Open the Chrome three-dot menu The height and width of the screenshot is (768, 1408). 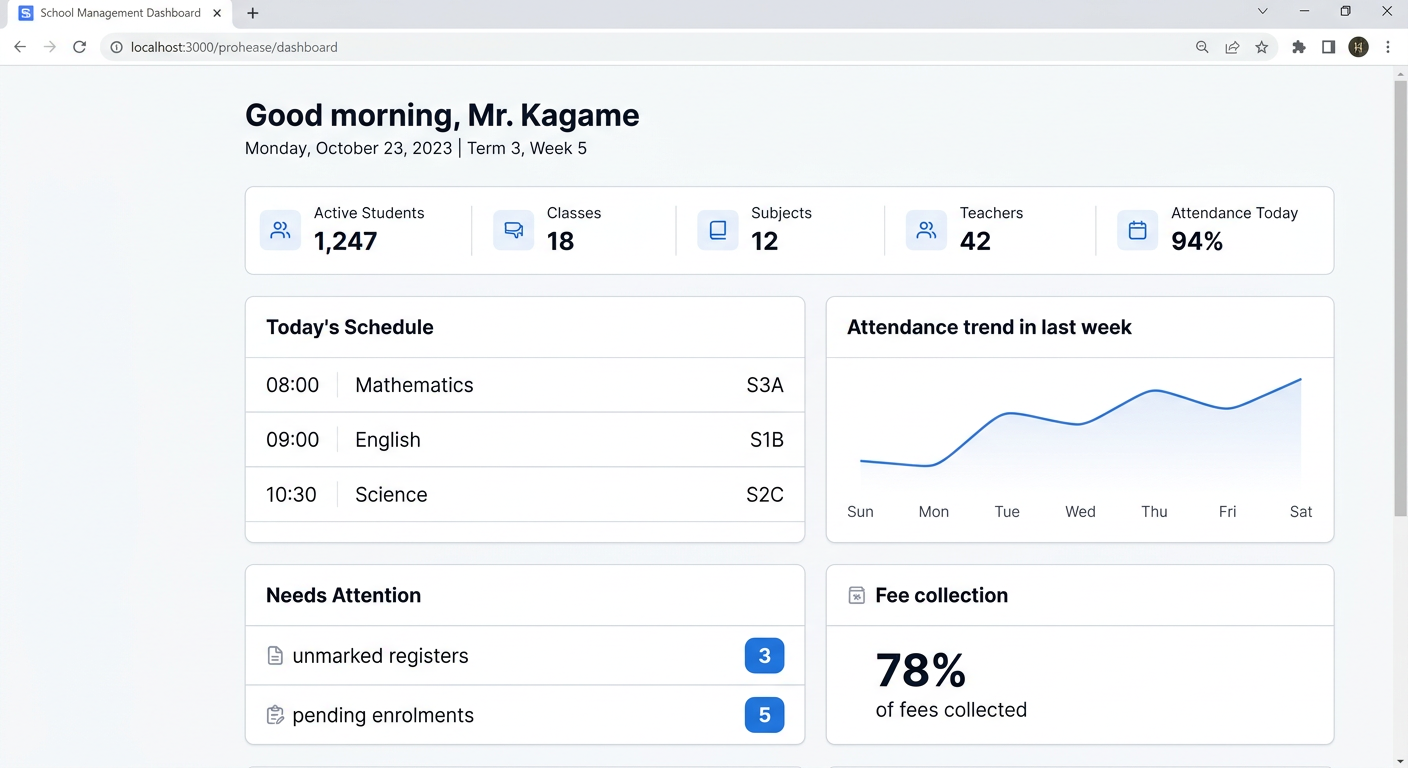click(x=1388, y=47)
